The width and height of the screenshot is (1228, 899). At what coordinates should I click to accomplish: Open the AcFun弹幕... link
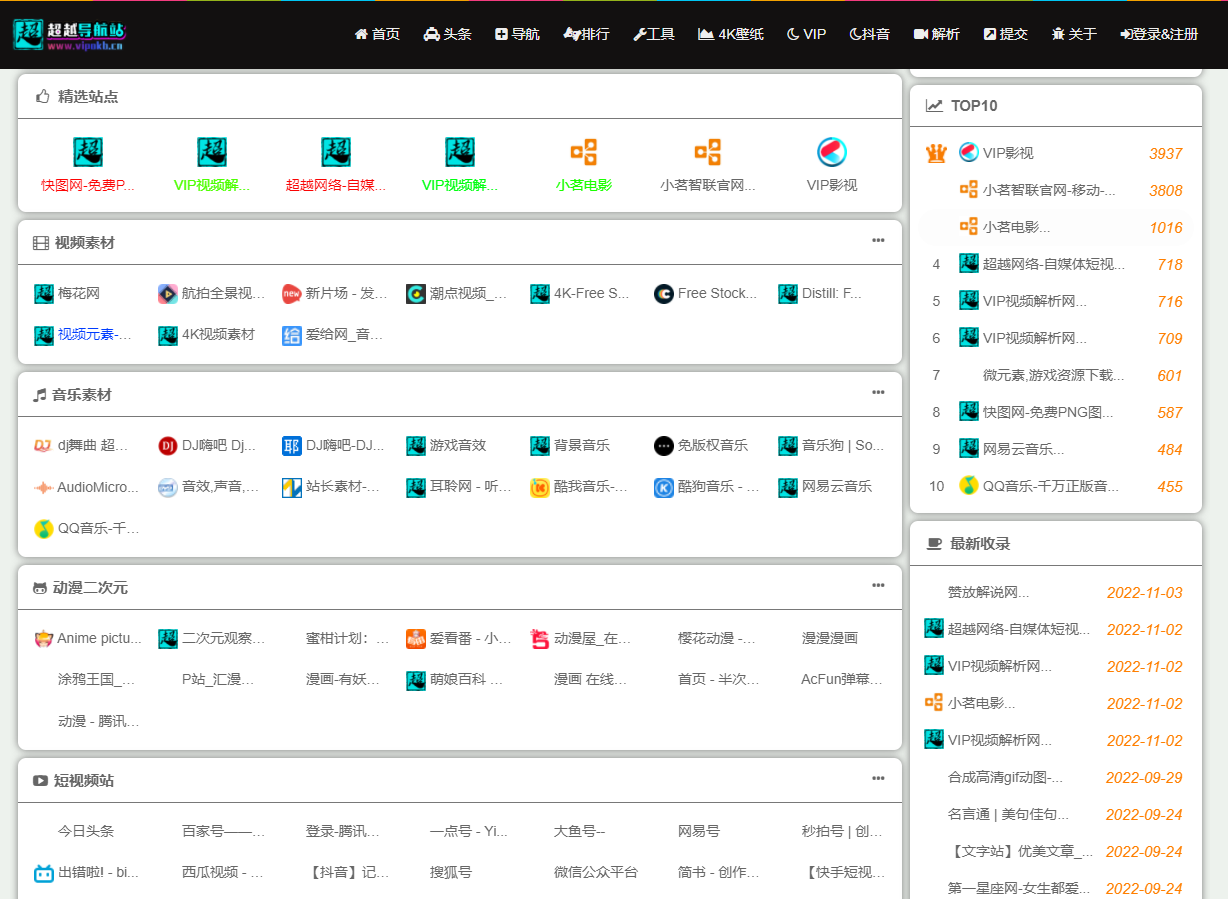point(842,680)
